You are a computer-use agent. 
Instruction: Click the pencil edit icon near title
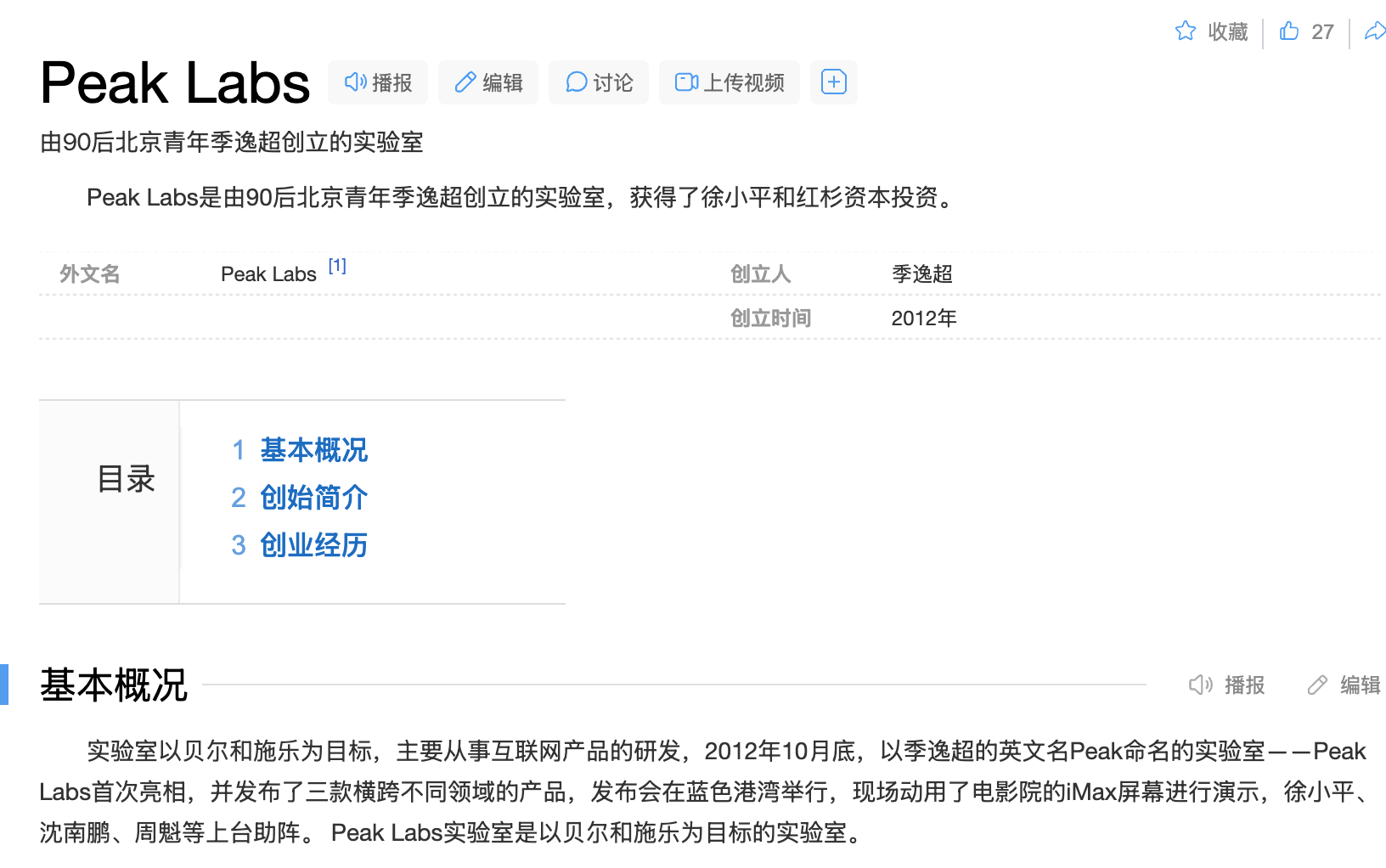[465, 82]
